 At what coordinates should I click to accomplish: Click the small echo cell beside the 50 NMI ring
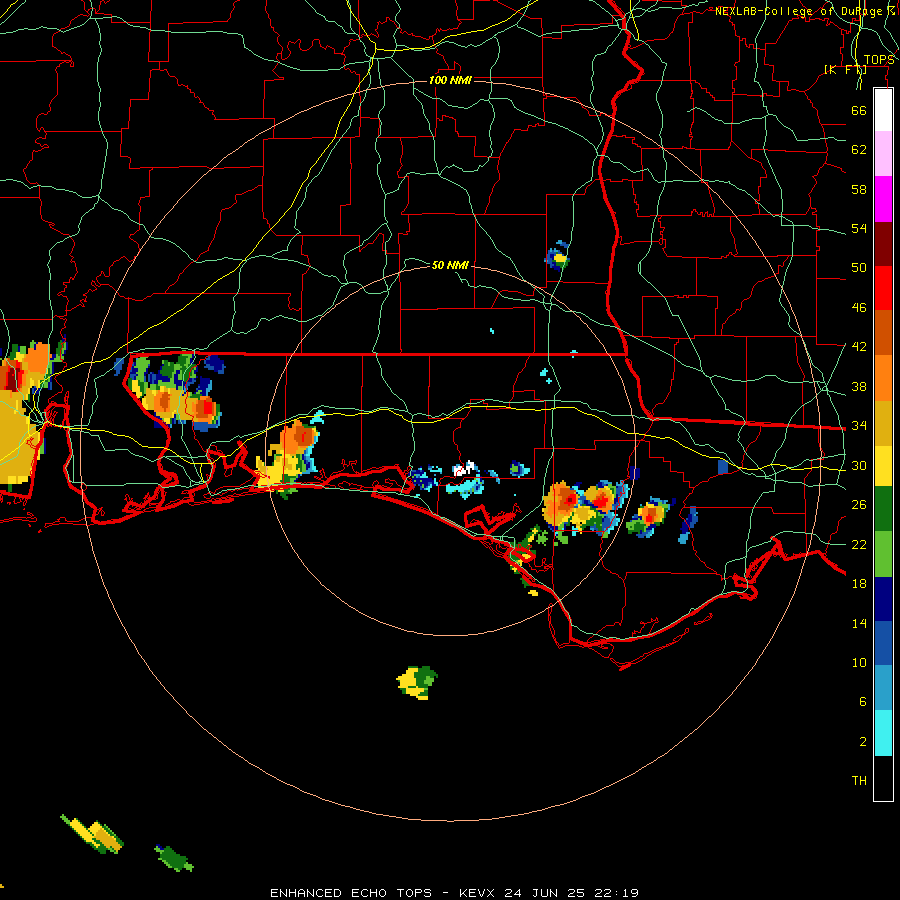(x=557, y=257)
